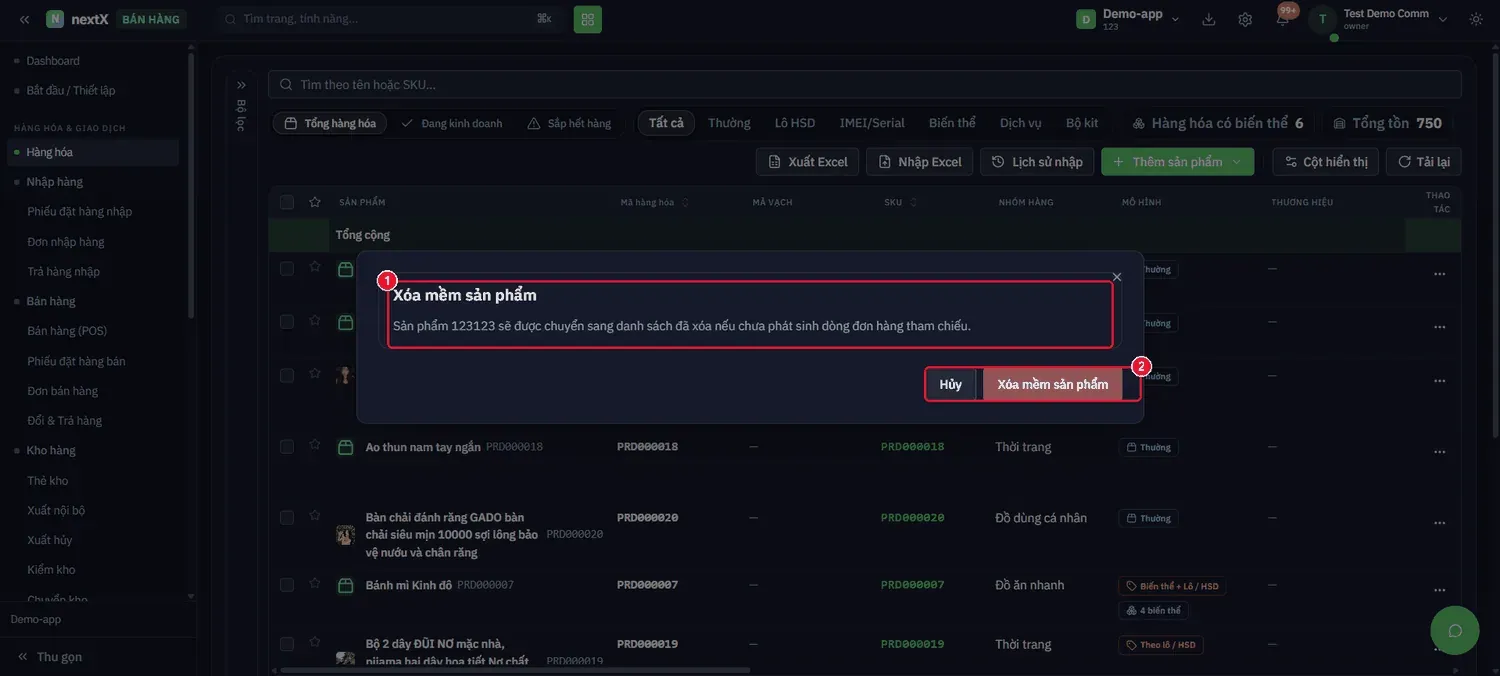Click the Xuất Excel button
1500x676 pixels.
coord(807,162)
